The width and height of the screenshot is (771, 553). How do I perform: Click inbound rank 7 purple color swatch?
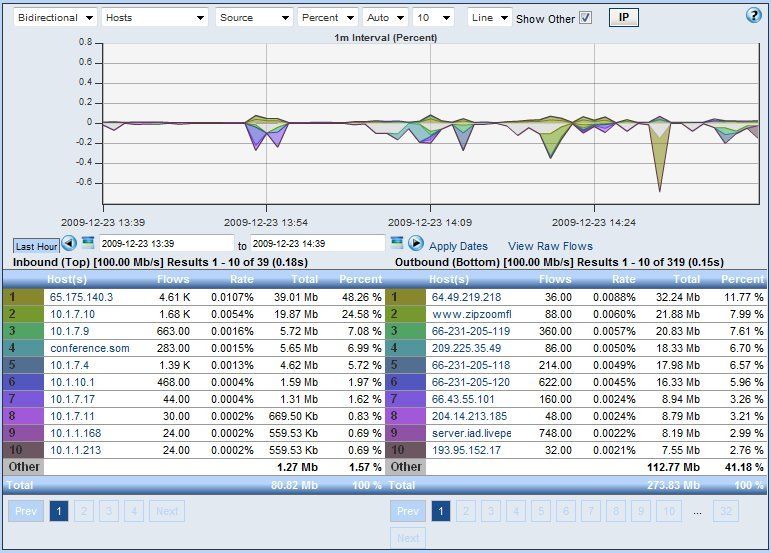pos(23,399)
